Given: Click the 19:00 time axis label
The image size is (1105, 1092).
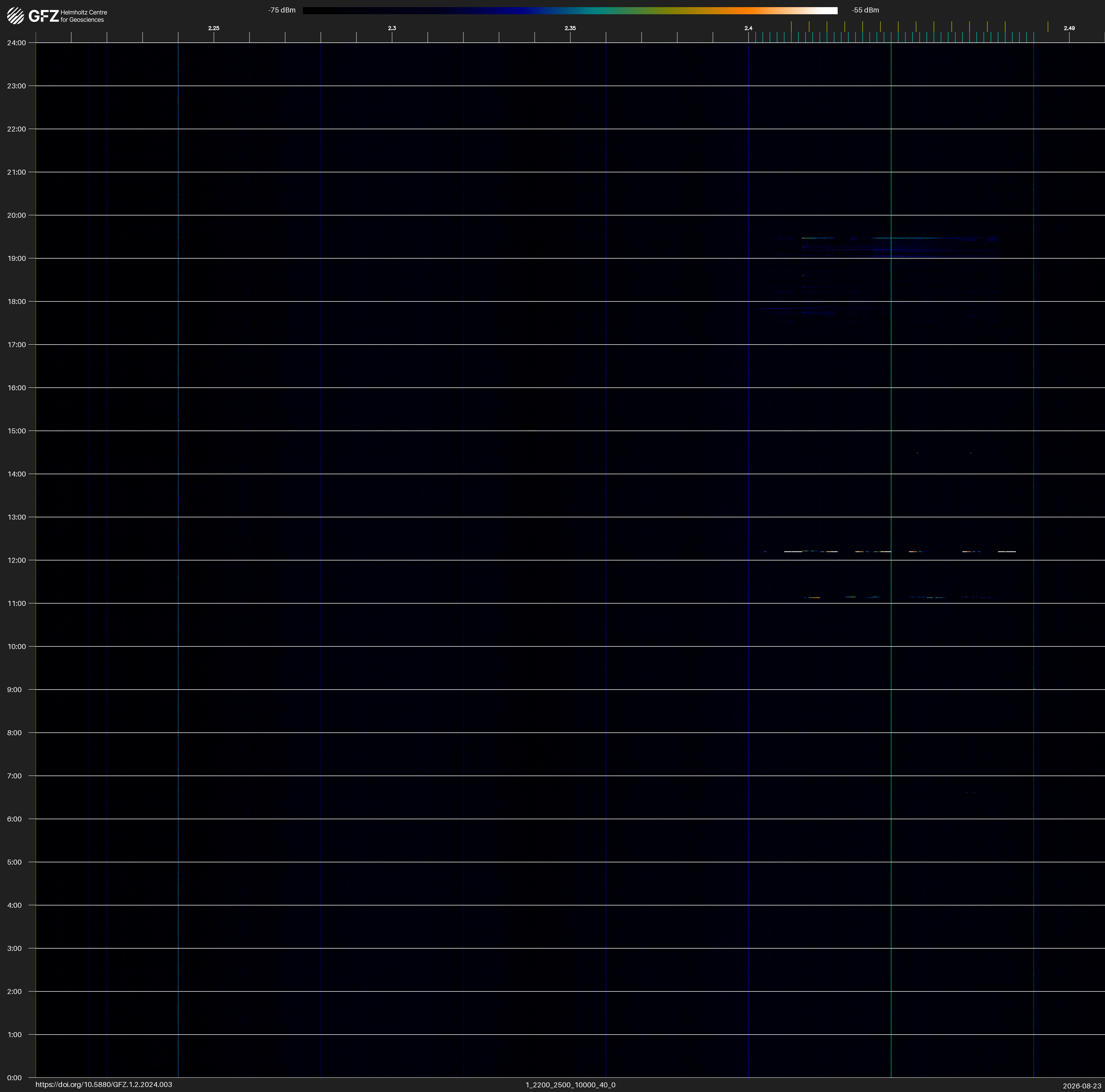Looking at the screenshot, I should (x=17, y=258).
